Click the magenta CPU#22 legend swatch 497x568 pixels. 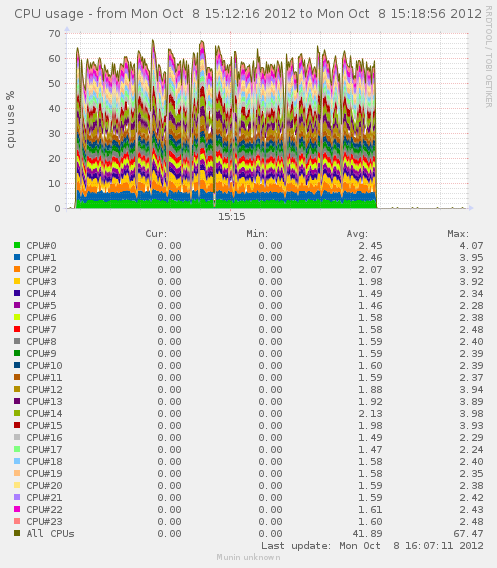17,509
